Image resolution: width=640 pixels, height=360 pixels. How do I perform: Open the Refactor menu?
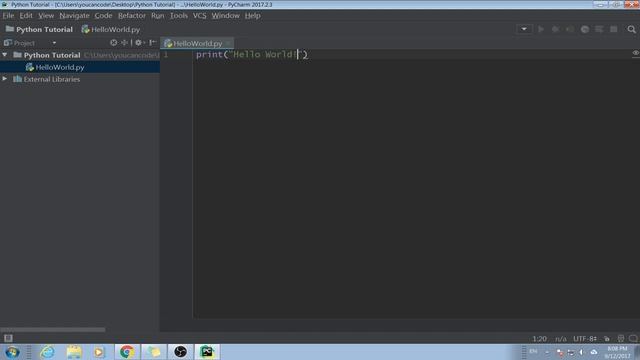131,16
